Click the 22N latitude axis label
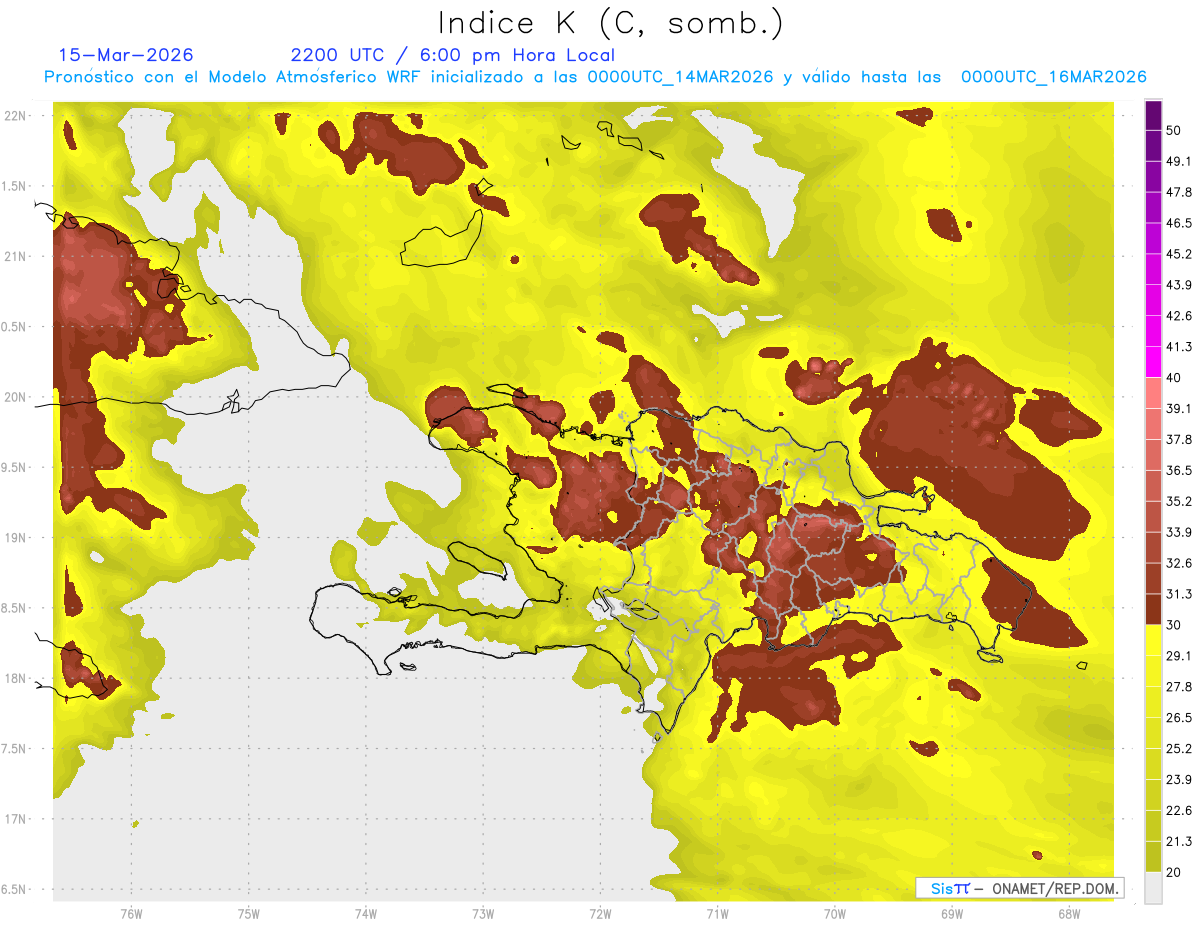1200x927 pixels. 15,115
